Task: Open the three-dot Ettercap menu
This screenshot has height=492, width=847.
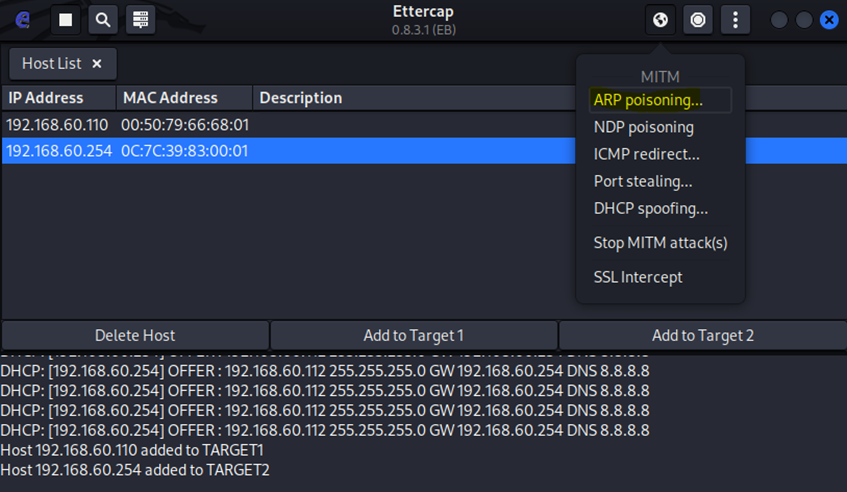Action: 735,20
